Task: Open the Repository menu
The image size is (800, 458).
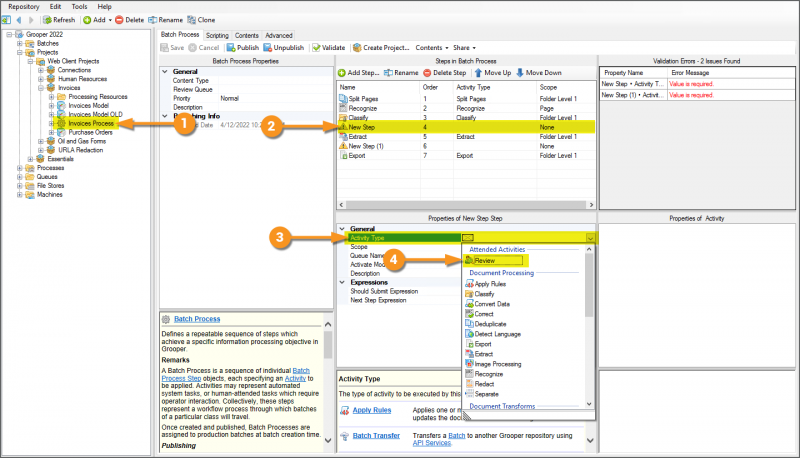Action: pos(23,7)
